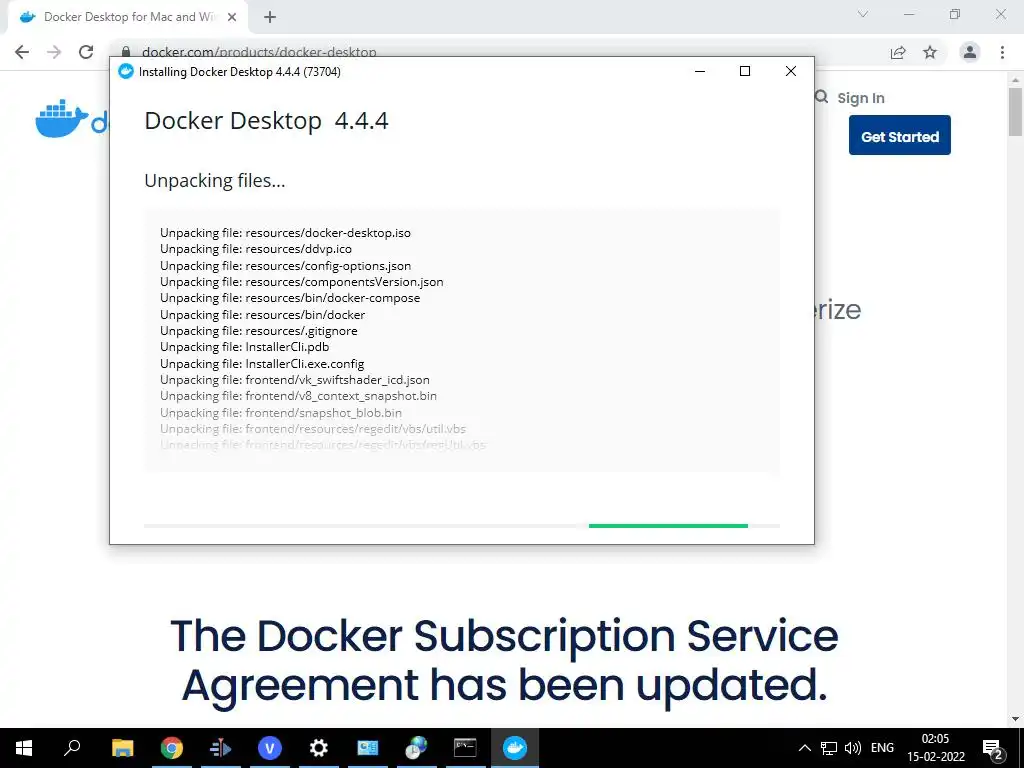The width and height of the screenshot is (1024, 768).
Task: Open File Explorer from the taskbar
Action: 122,748
